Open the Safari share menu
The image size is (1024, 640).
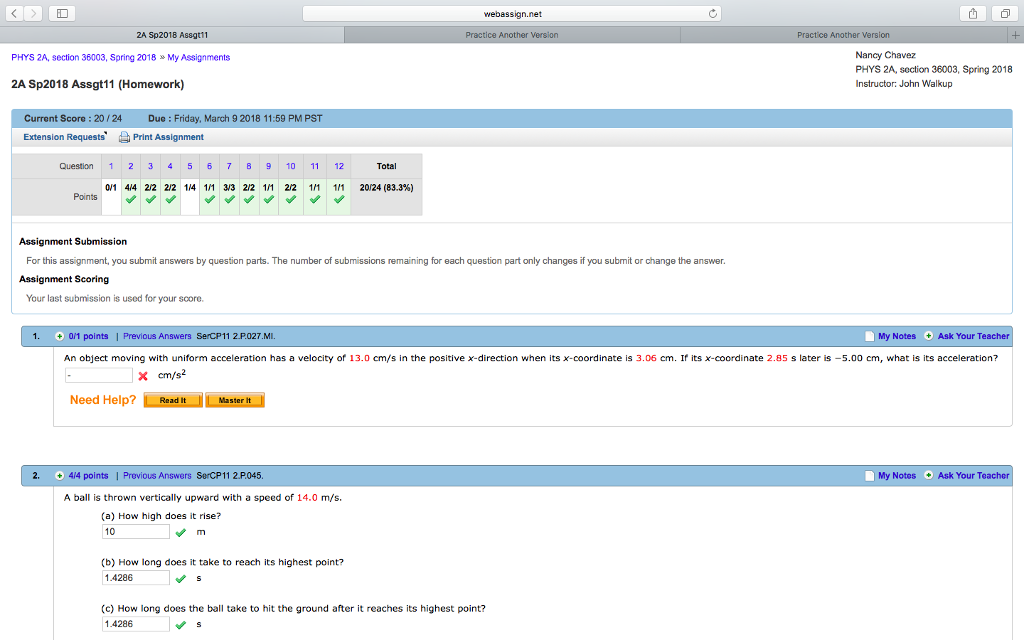(x=972, y=13)
